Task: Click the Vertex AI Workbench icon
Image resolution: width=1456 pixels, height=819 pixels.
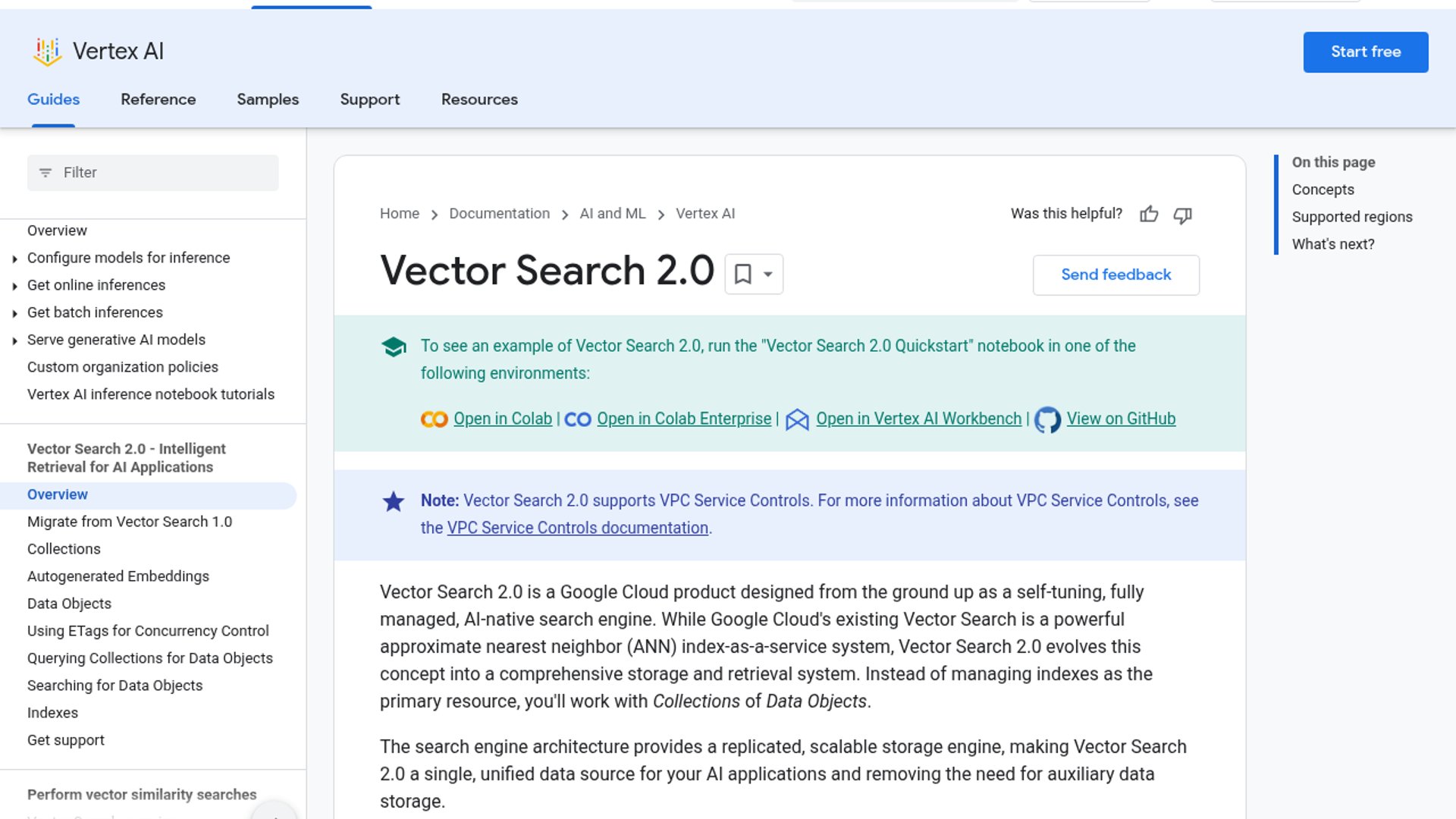Action: 797,419
